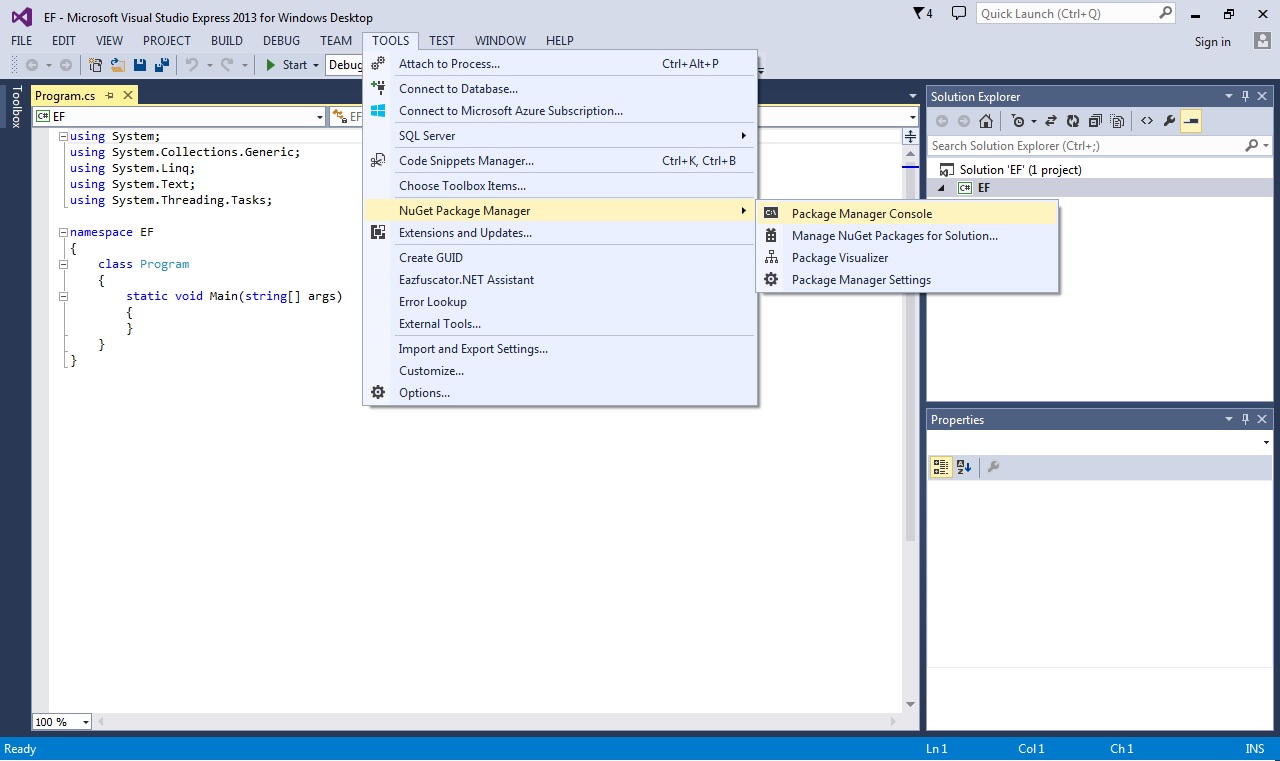This screenshot has height=761, width=1280.
Task: Open the TEST menu
Action: coord(442,41)
